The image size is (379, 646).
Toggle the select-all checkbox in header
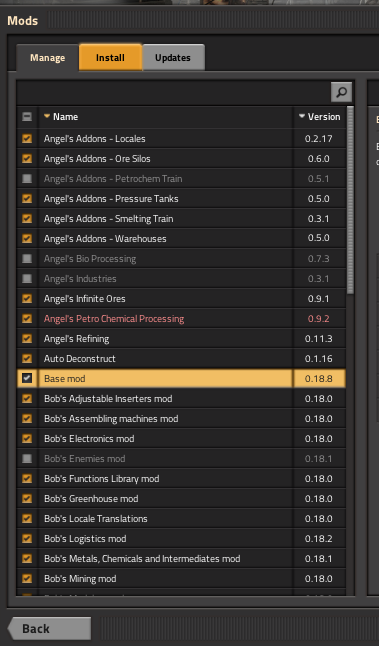[27, 117]
